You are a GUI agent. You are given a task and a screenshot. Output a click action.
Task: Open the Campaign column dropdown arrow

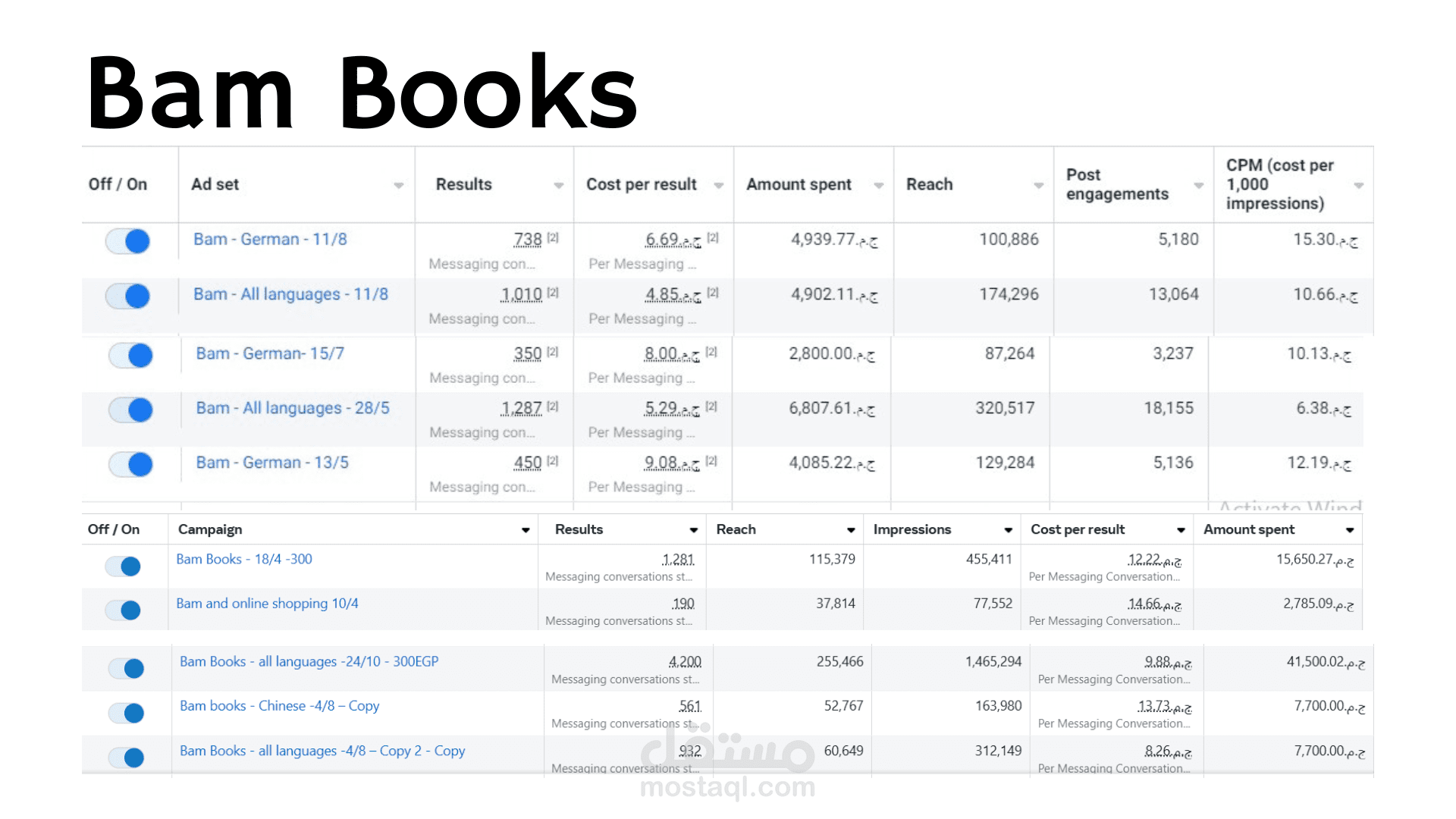(x=526, y=530)
